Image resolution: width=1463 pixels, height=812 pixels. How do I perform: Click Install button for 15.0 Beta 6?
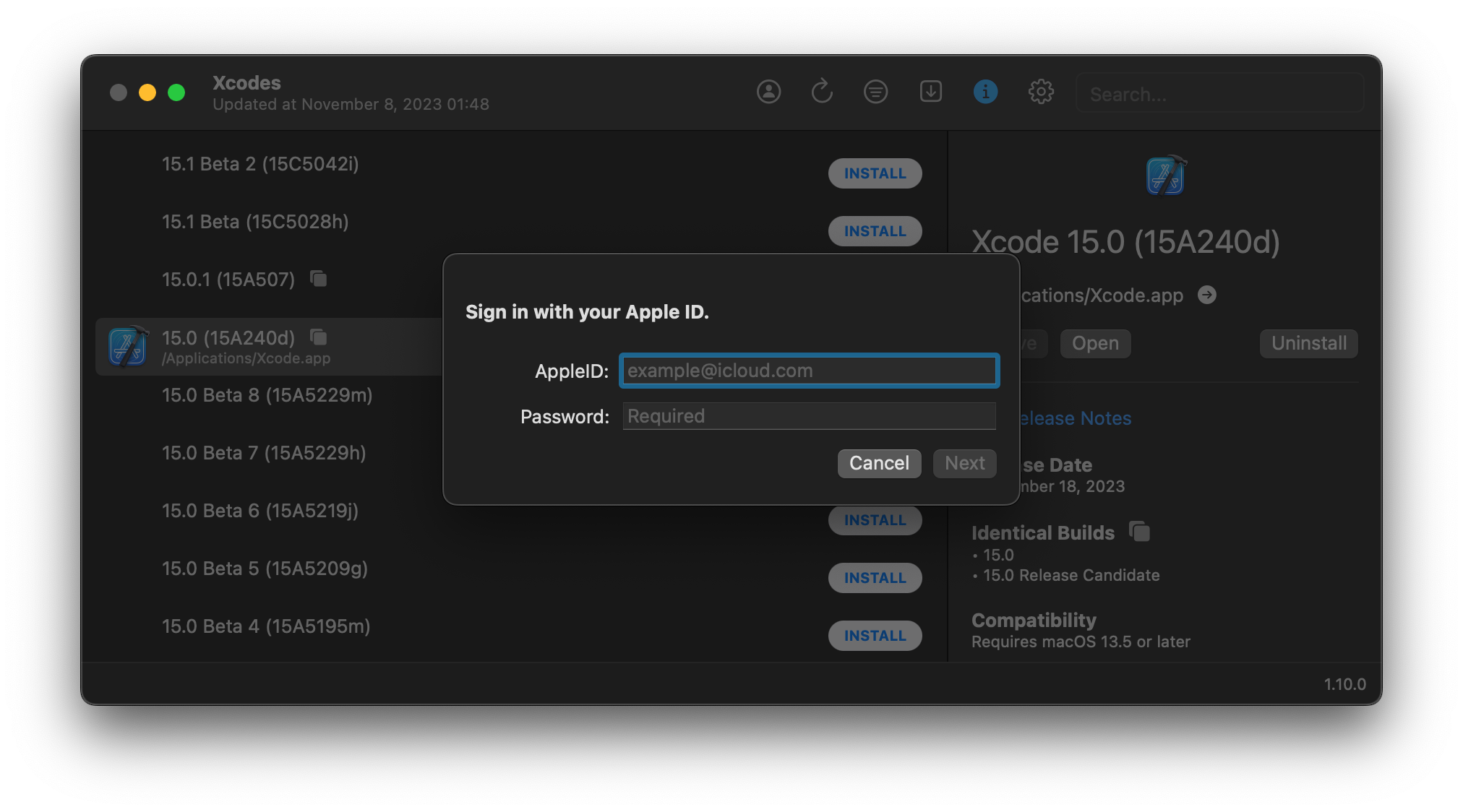click(874, 520)
